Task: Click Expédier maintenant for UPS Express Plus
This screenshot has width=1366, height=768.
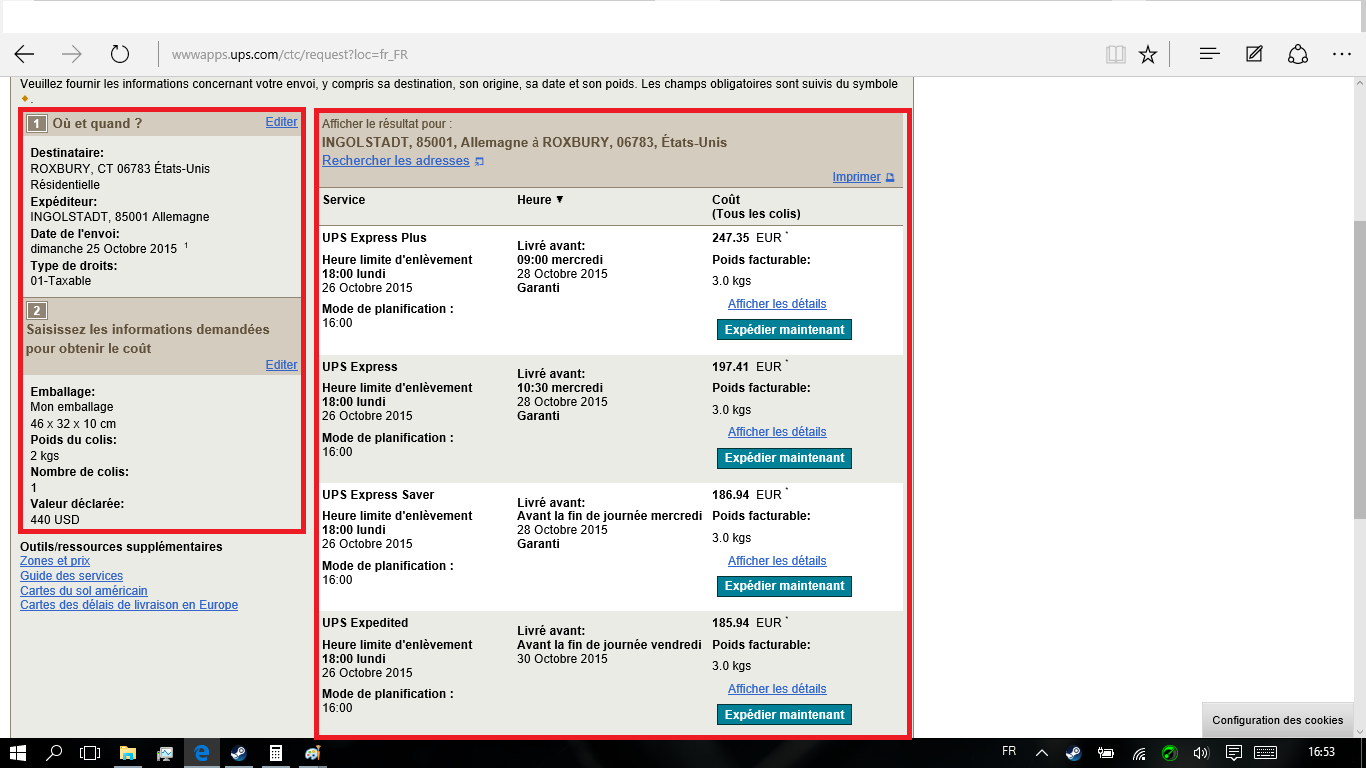Action: click(x=784, y=330)
